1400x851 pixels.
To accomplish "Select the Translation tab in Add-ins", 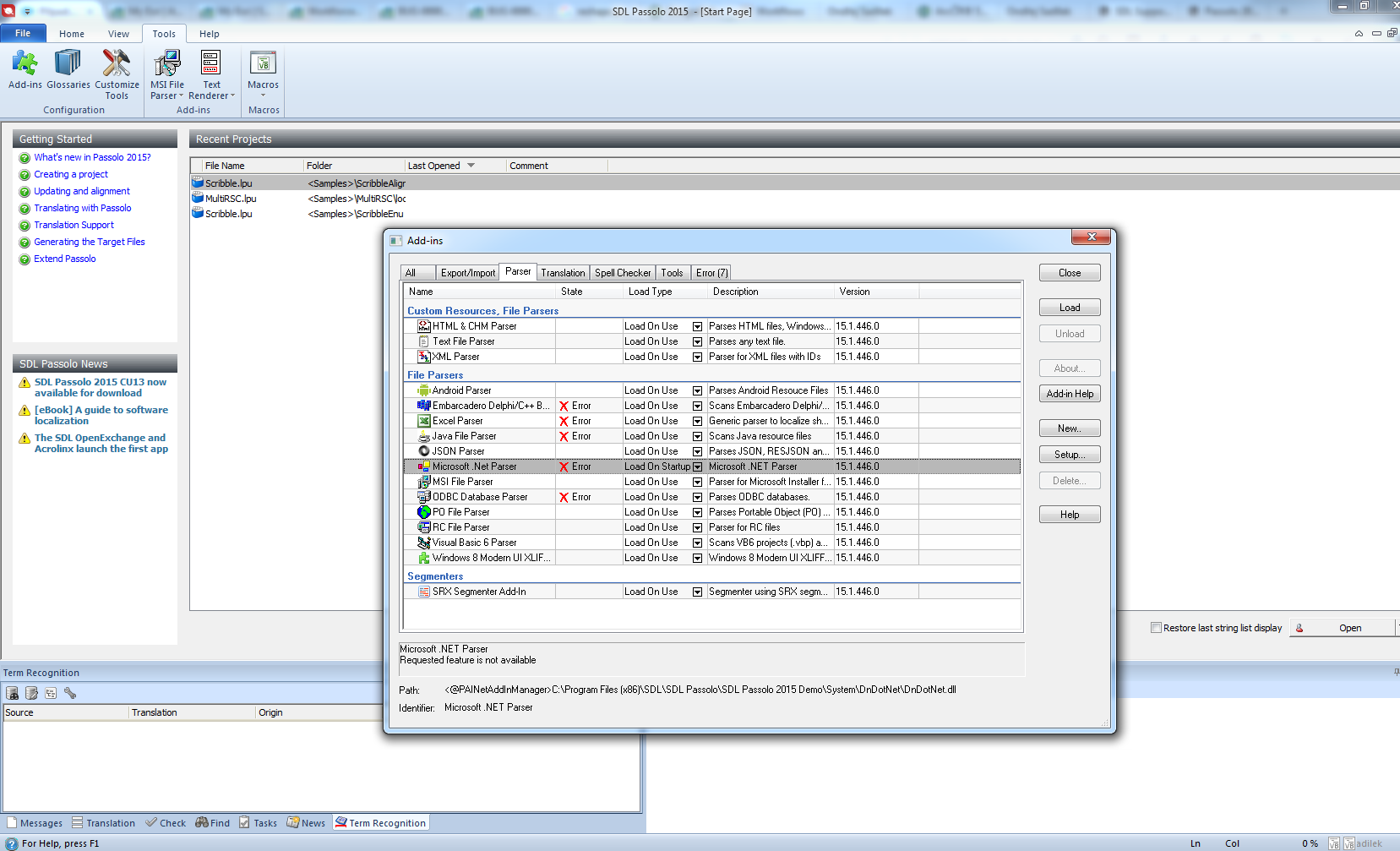I will click(x=563, y=273).
